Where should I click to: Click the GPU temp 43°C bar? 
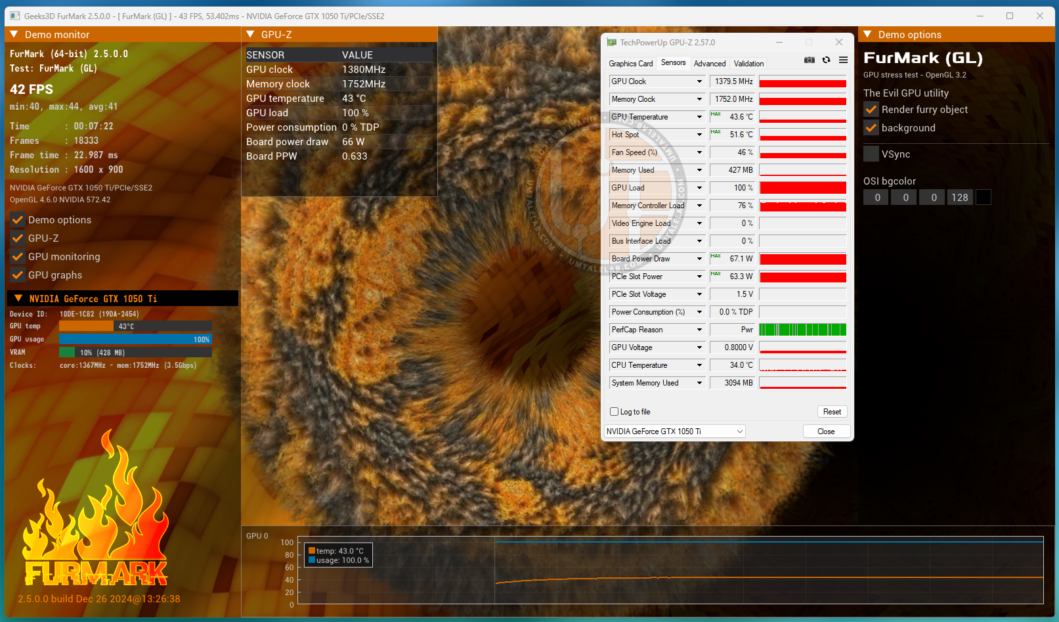coord(135,326)
